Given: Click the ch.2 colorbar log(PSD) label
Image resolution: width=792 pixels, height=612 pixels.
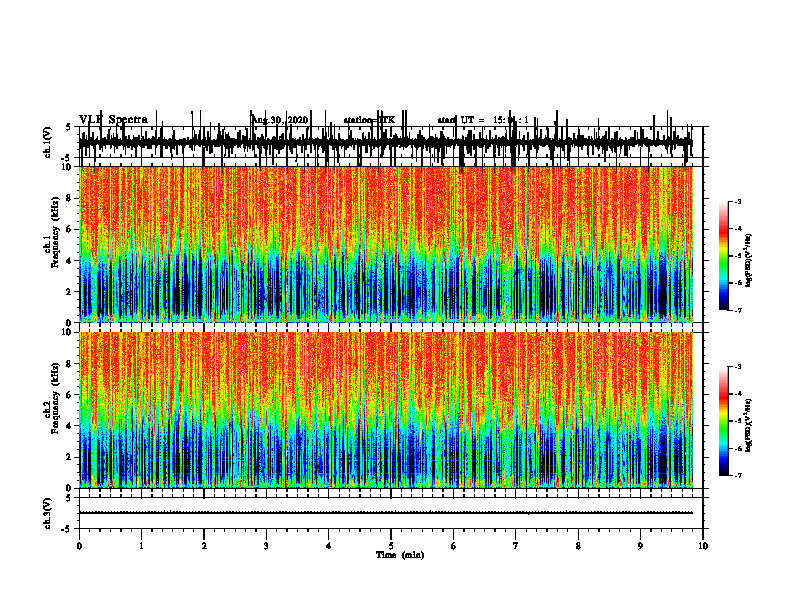Looking at the screenshot, I should [x=749, y=425].
